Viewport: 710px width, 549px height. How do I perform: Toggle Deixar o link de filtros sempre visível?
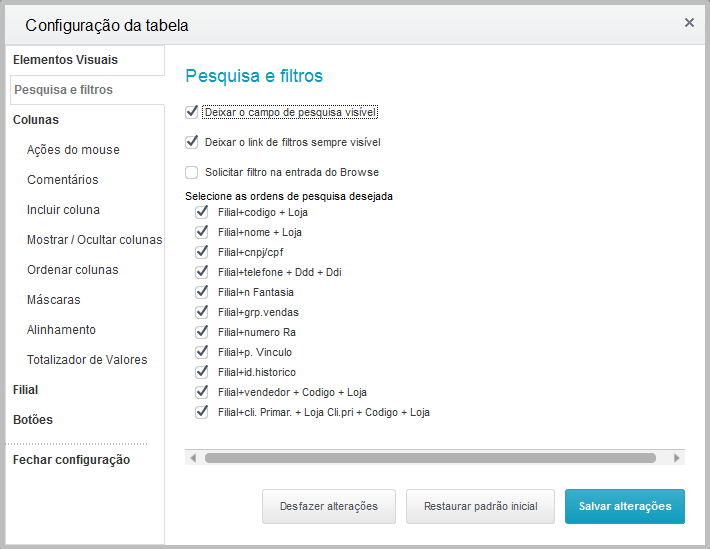click(192, 142)
